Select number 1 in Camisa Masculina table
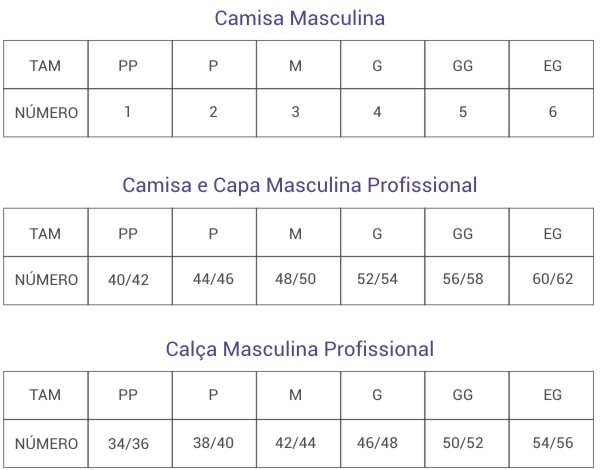 pos(128,112)
